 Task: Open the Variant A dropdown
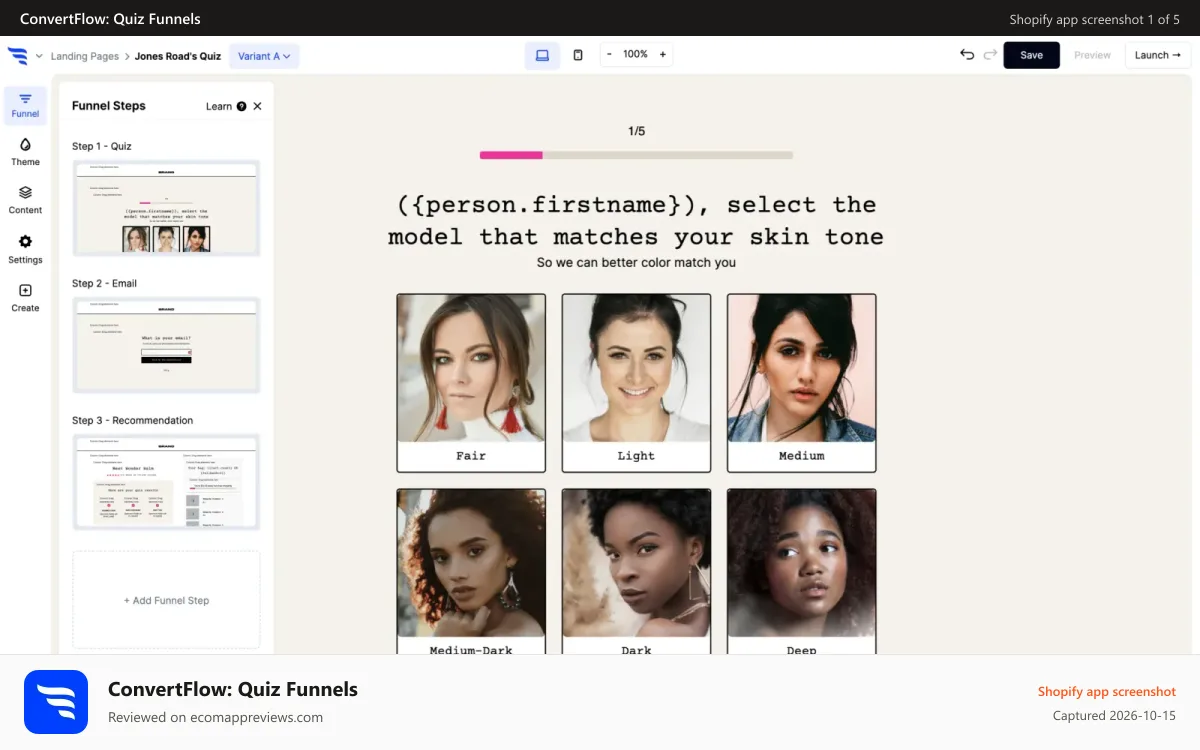[264, 56]
